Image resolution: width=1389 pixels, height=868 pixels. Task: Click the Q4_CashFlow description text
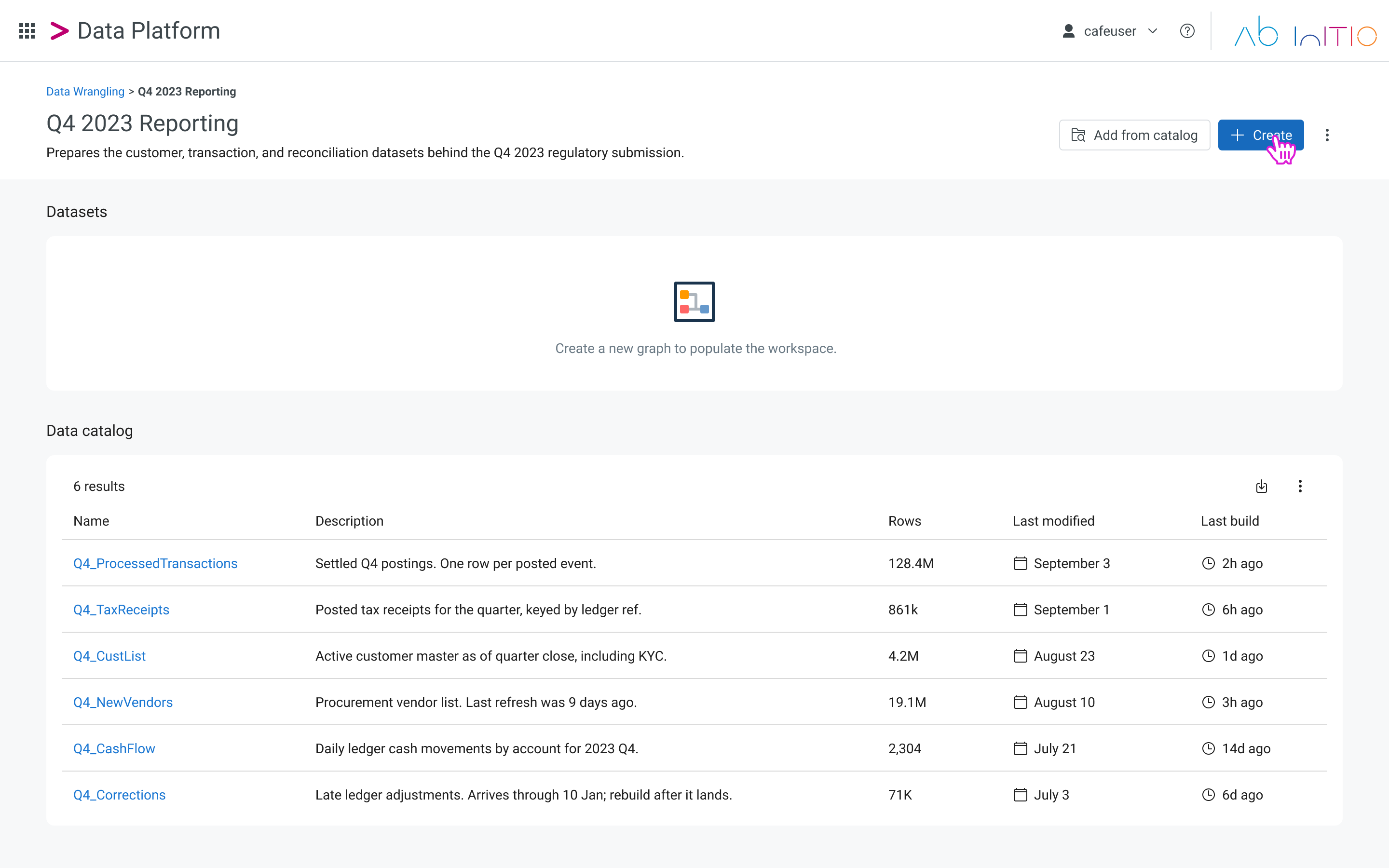(x=477, y=748)
